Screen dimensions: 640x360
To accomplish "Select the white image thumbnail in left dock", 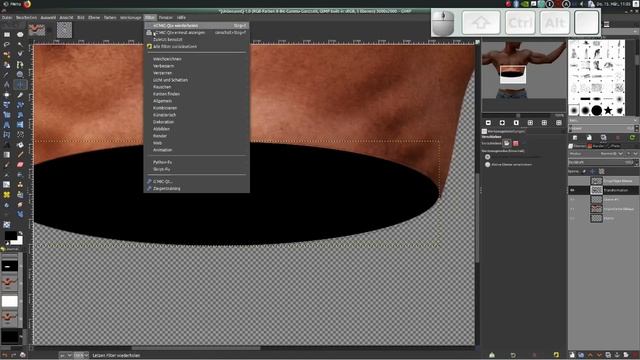I will (x=10, y=301).
